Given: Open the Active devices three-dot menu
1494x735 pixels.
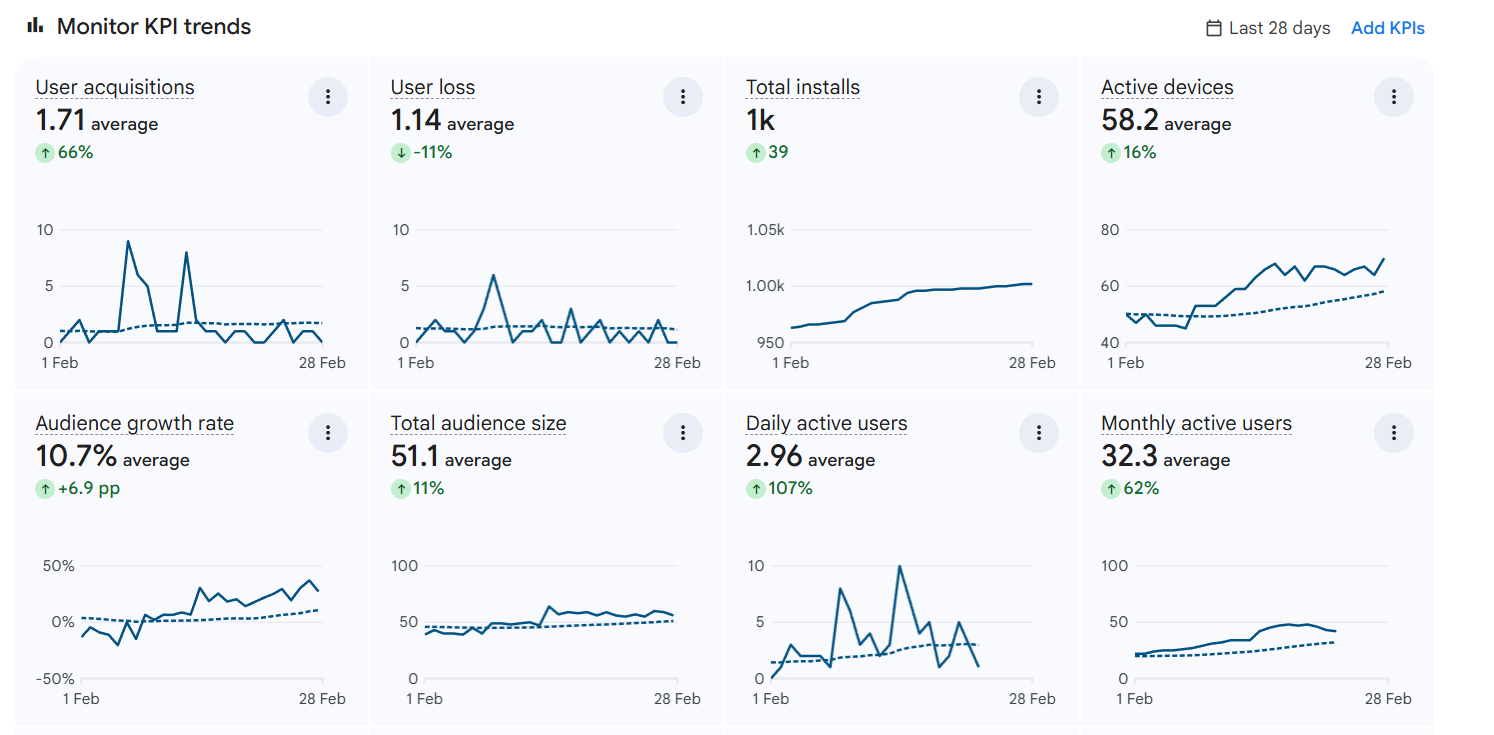Looking at the screenshot, I should point(1394,97).
